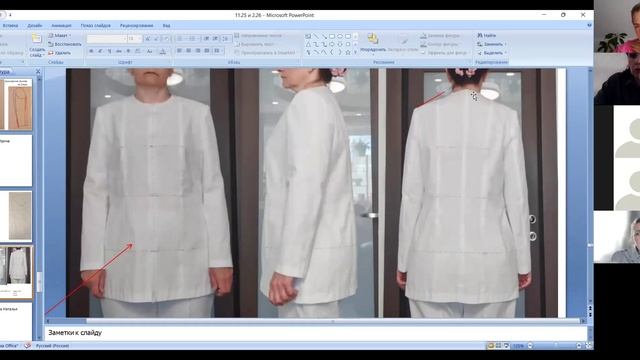Click Заливка фигуры shape fill
640x360 pixels.
440,36
